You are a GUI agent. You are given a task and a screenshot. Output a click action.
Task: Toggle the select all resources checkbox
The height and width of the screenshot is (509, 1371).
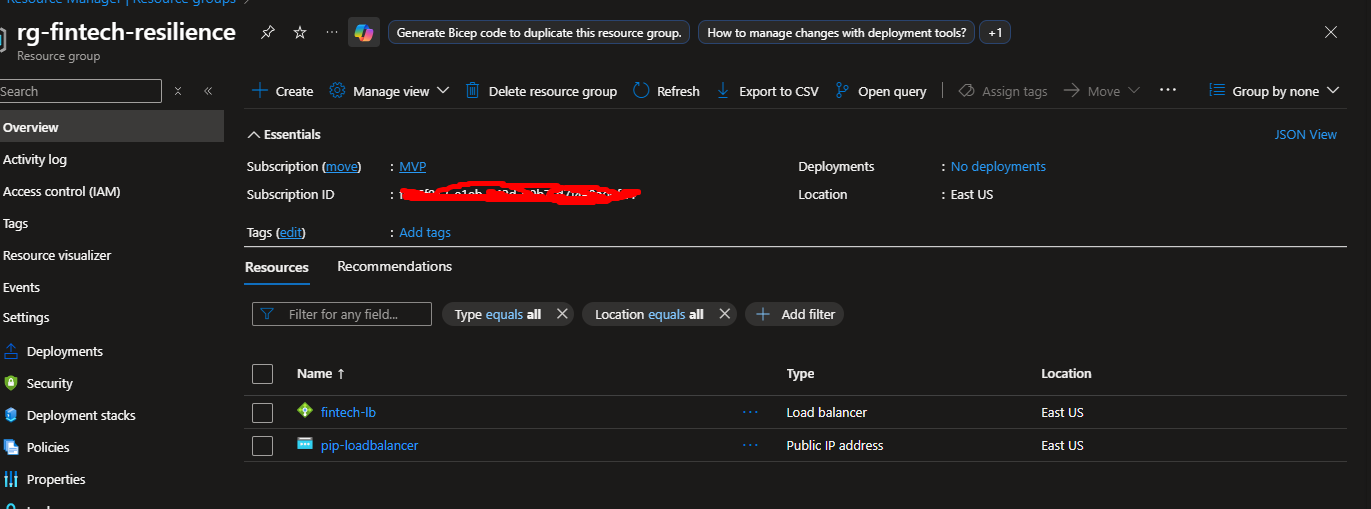262,374
